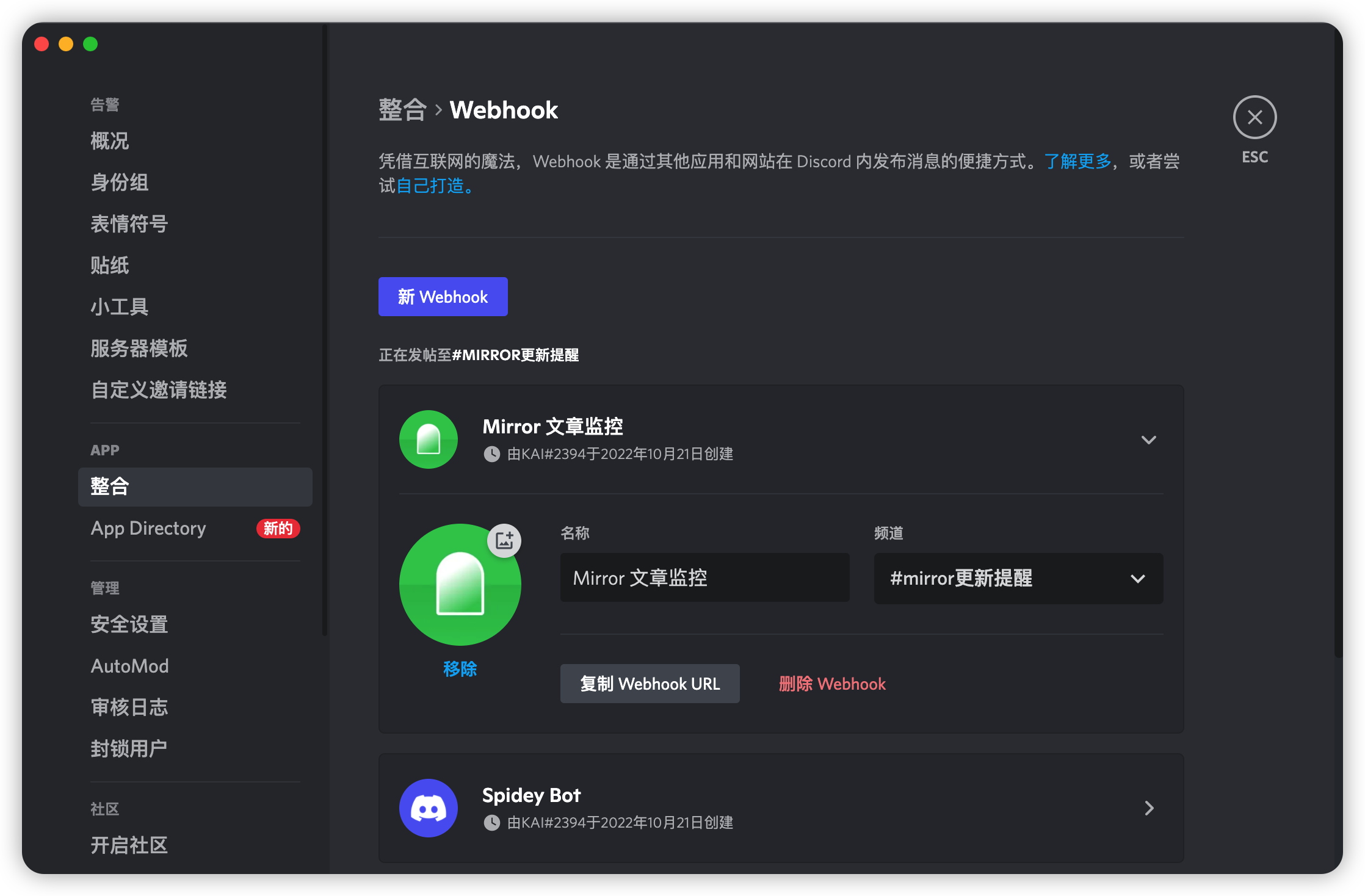
Task: Select 身份组 in the settings sidebar
Action: tap(120, 182)
